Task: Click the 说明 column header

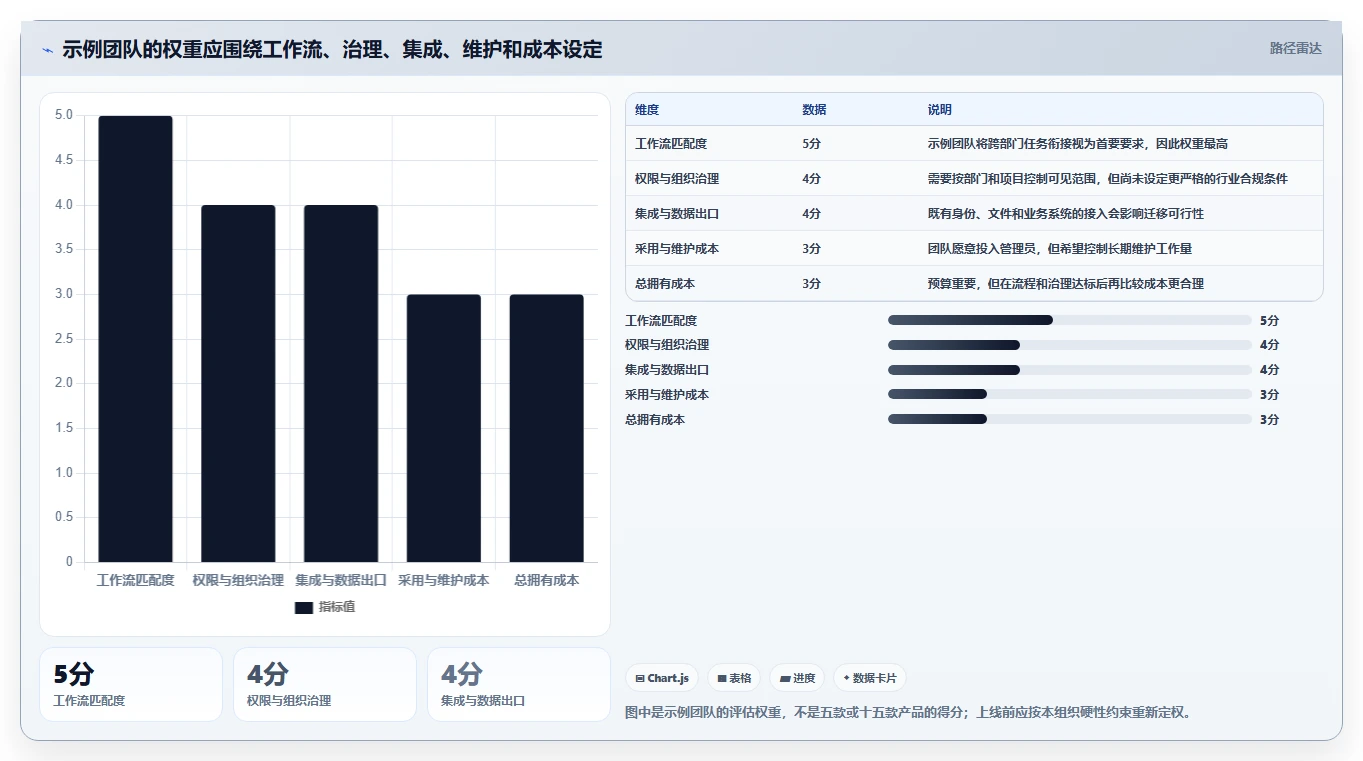Action: pos(940,110)
